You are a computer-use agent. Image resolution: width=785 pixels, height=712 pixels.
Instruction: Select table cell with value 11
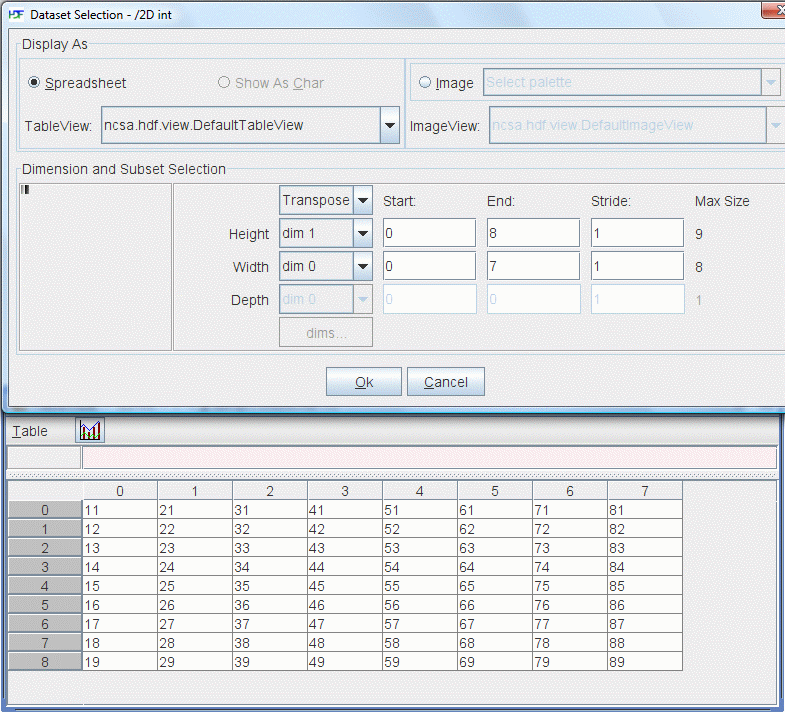click(120, 510)
